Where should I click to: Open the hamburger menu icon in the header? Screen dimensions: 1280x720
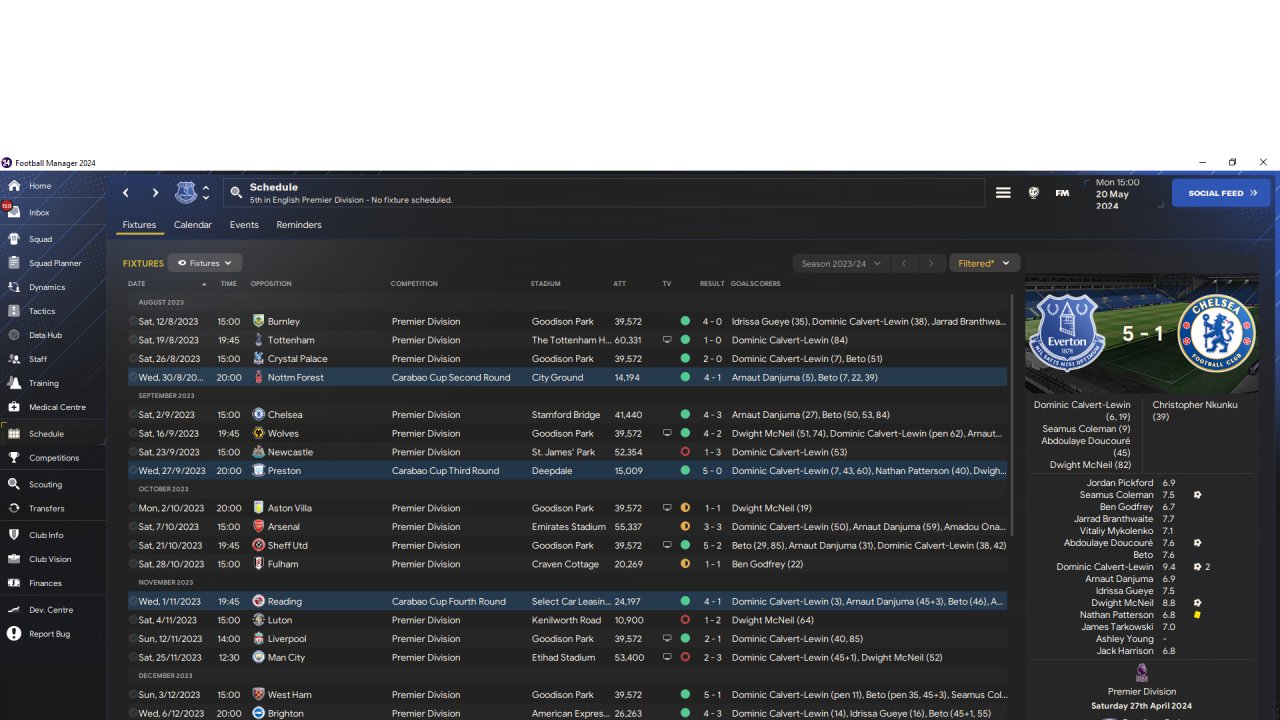tap(1003, 193)
